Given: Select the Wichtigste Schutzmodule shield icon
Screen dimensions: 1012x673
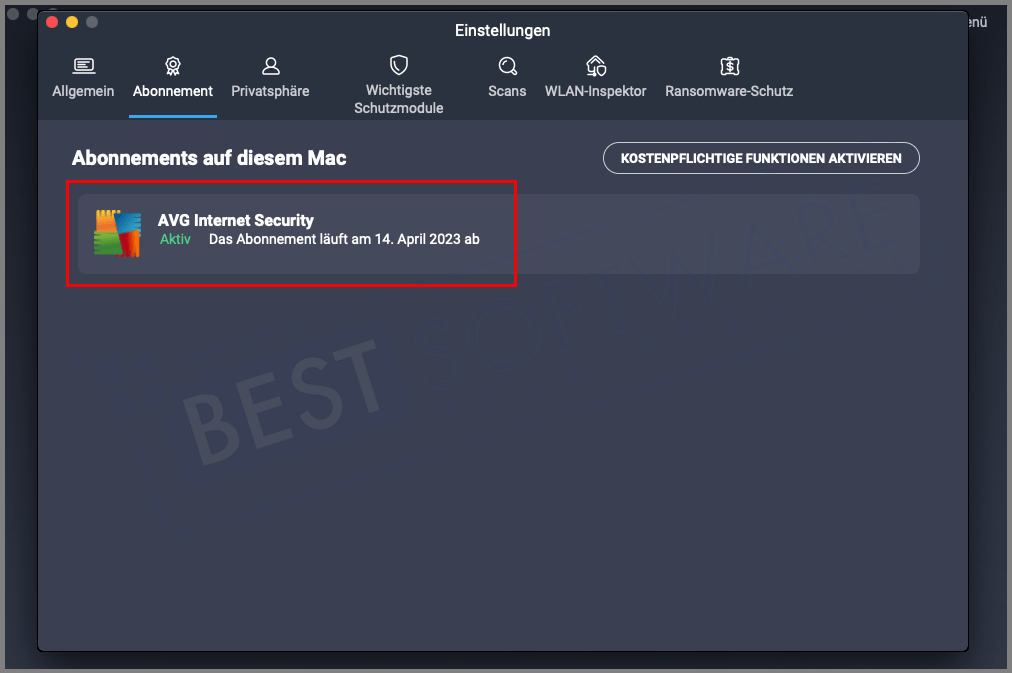Looking at the screenshot, I should point(398,63).
